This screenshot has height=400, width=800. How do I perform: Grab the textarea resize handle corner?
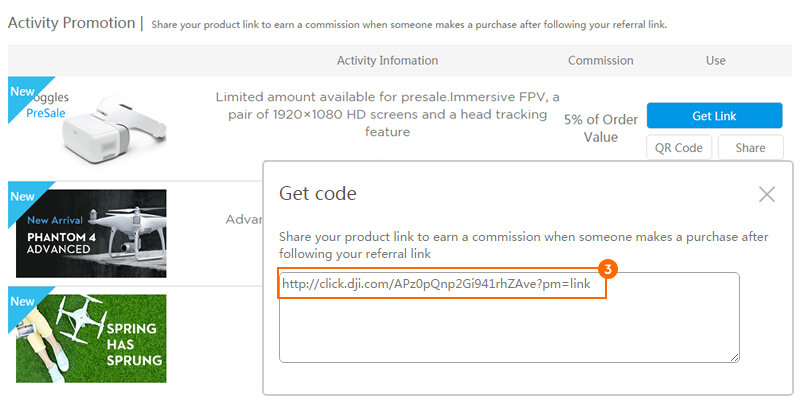(734, 358)
